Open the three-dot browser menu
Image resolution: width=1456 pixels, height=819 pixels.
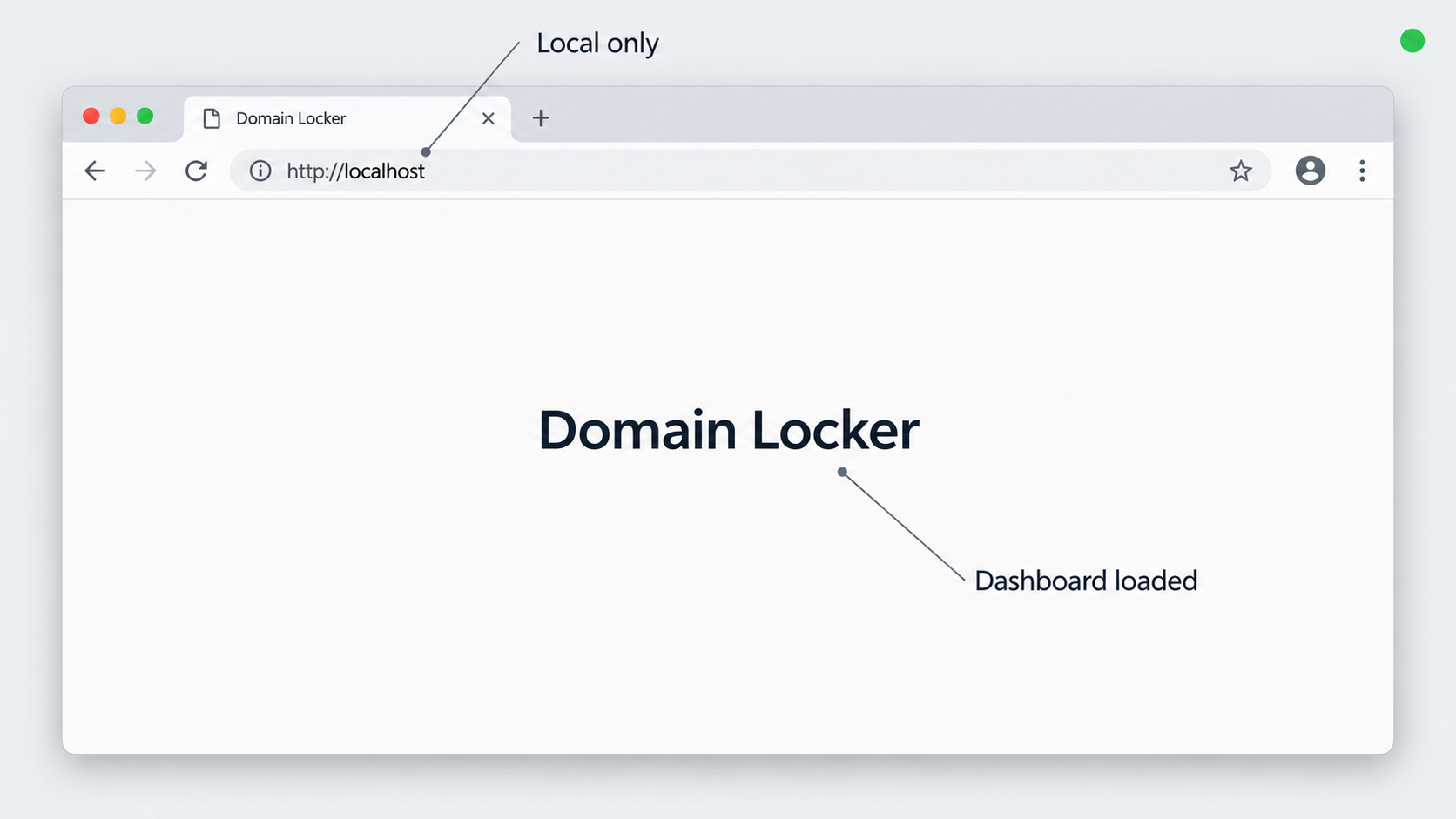1362,171
